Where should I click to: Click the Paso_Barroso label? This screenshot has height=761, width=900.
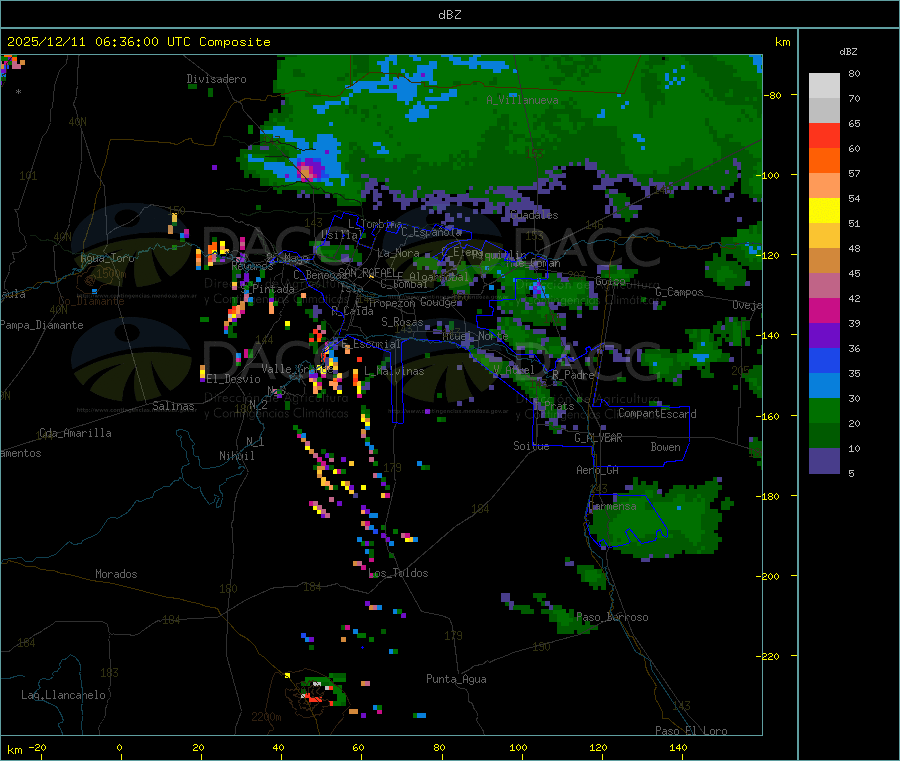click(x=612, y=617)
